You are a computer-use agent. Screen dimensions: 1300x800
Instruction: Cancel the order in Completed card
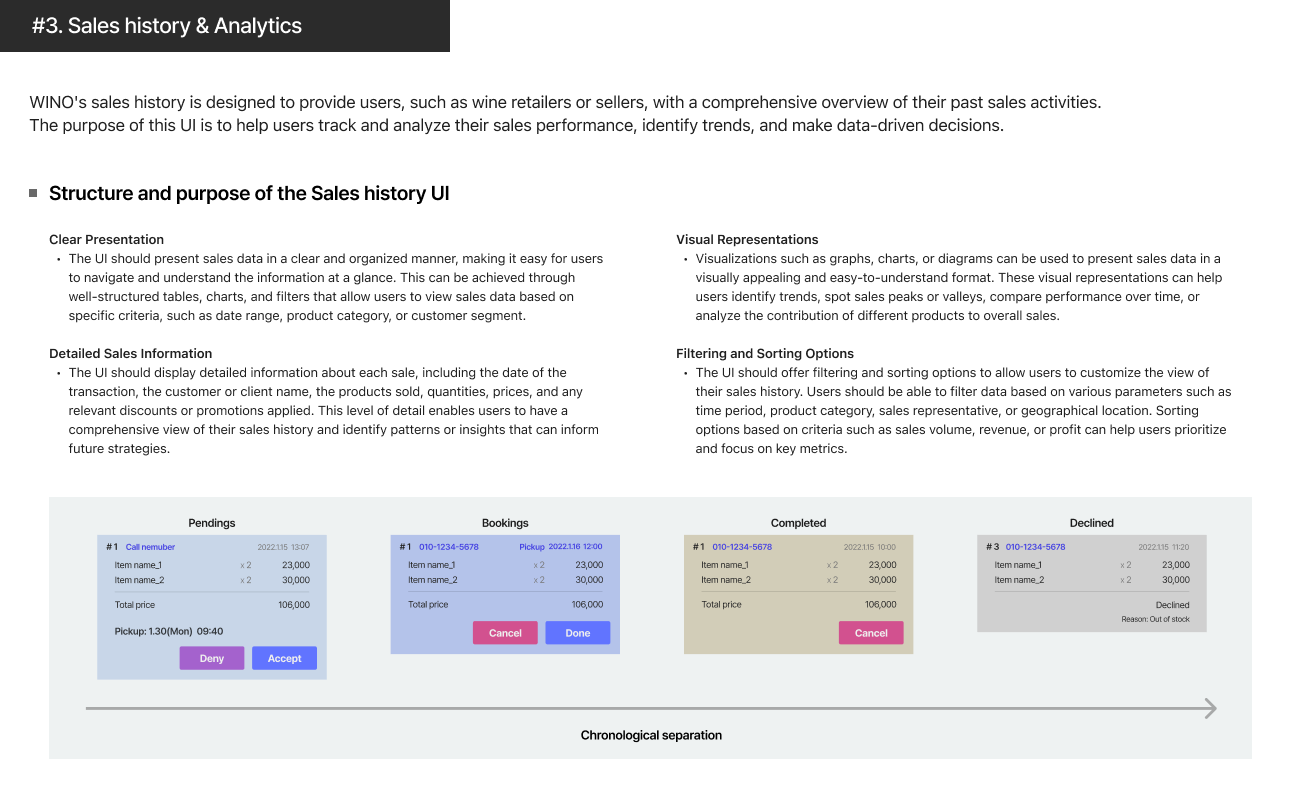pyautogui.click(x=870, y=633)
